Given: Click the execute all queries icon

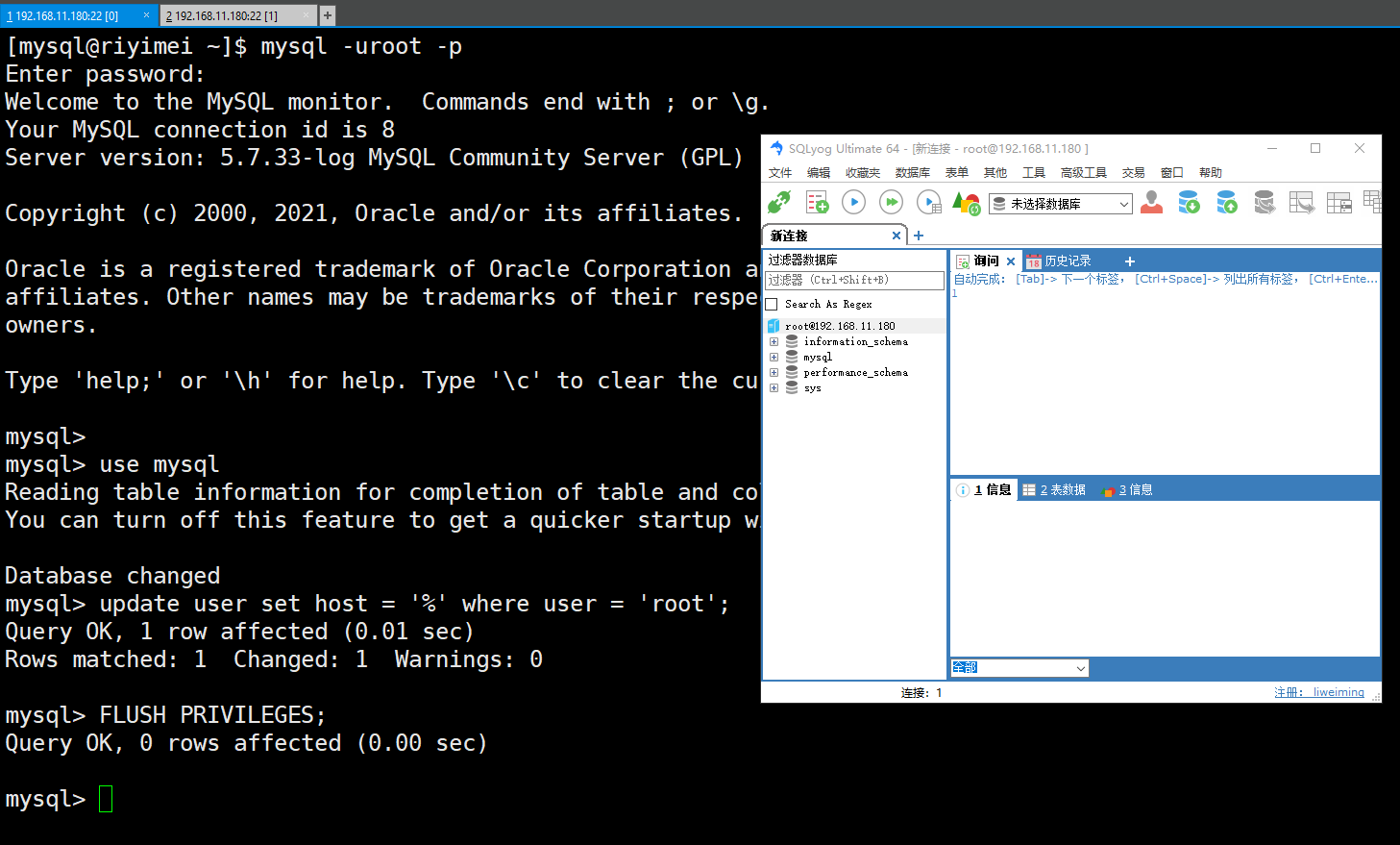Looking at the screenshot, I should pyautogui.click(x=892, y=202).
